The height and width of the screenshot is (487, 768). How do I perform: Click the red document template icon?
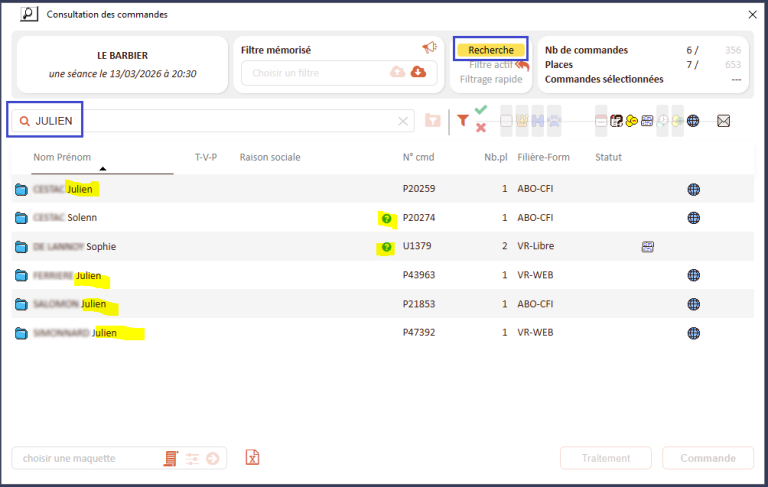coord(170,459)
